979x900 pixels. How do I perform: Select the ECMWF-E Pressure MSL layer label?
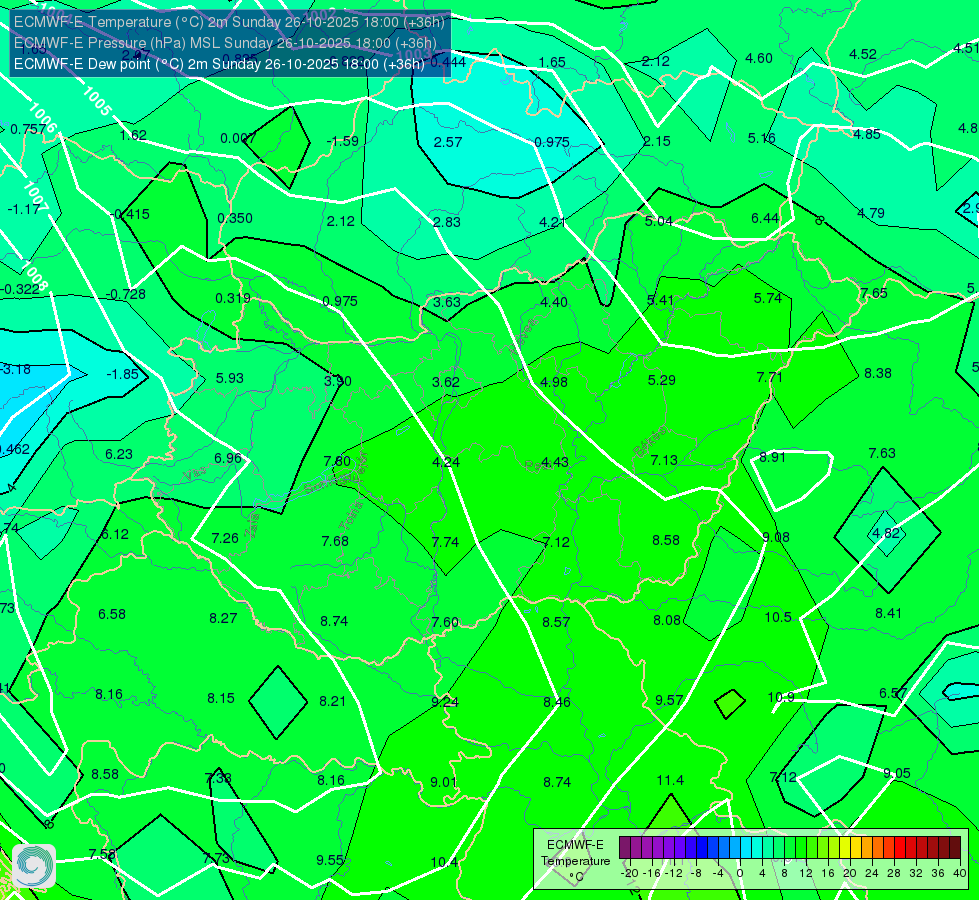click(x=225, y=43)
